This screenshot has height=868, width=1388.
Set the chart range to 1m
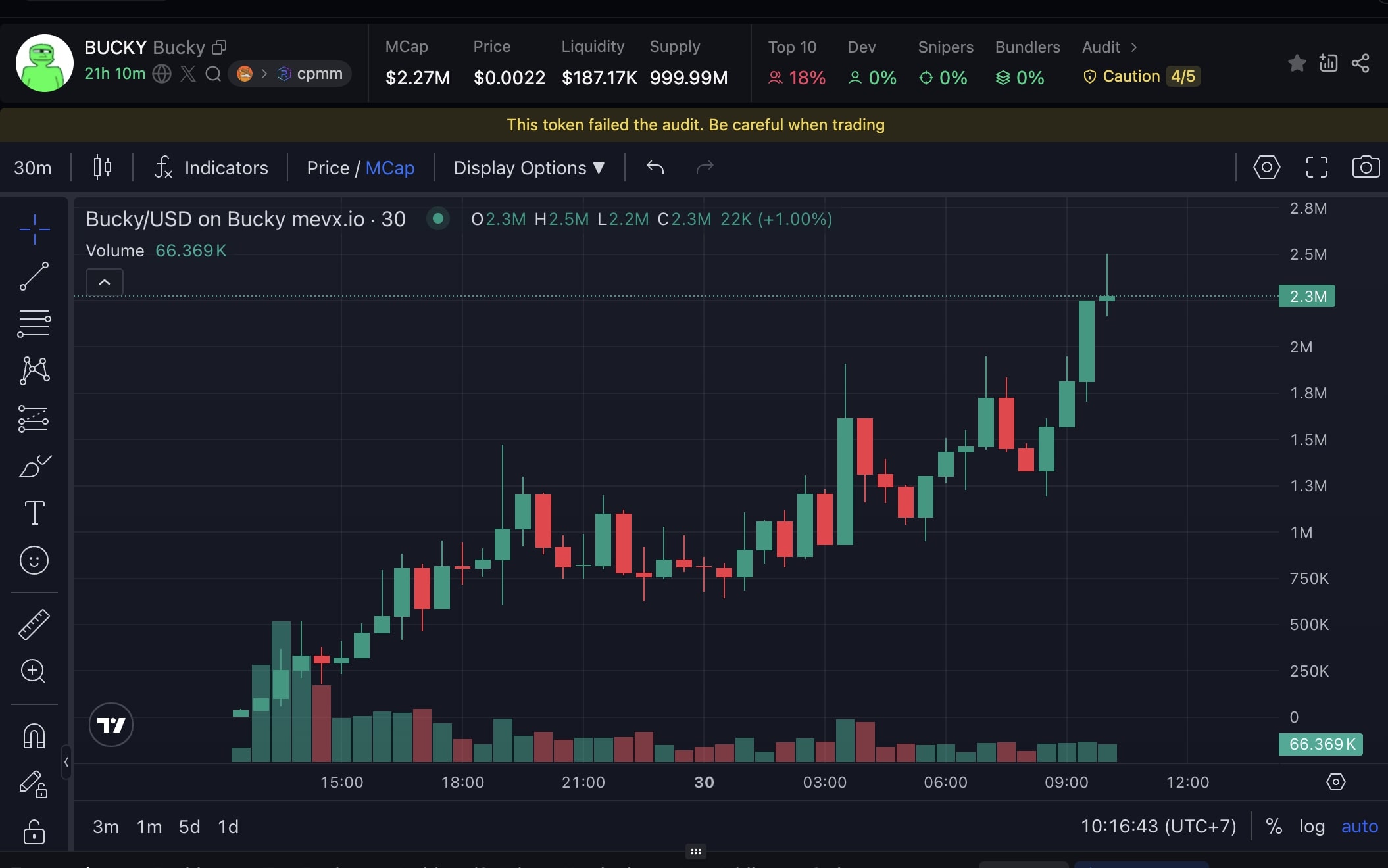(x=149, y=827)
